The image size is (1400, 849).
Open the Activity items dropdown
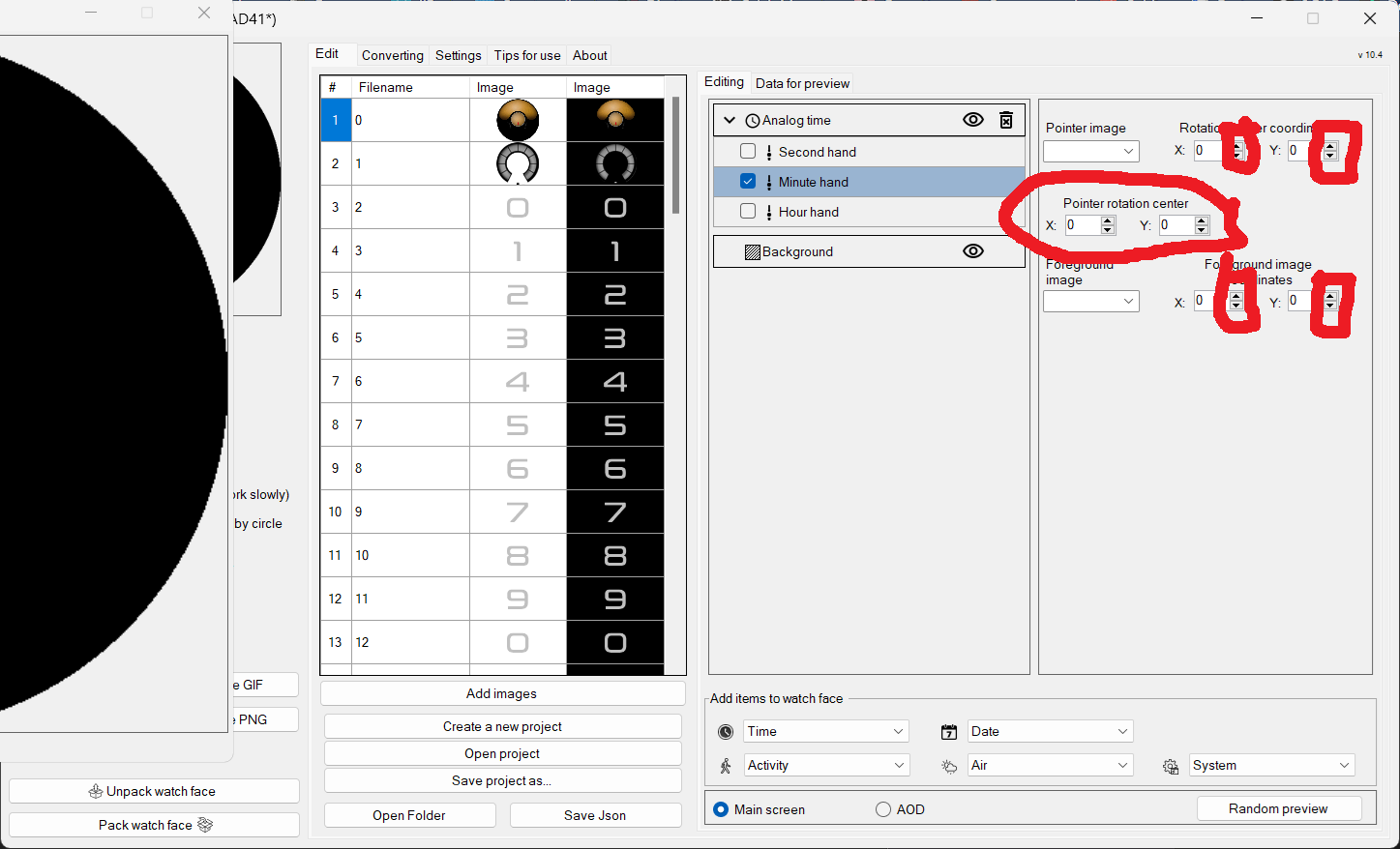pos(825,766)
